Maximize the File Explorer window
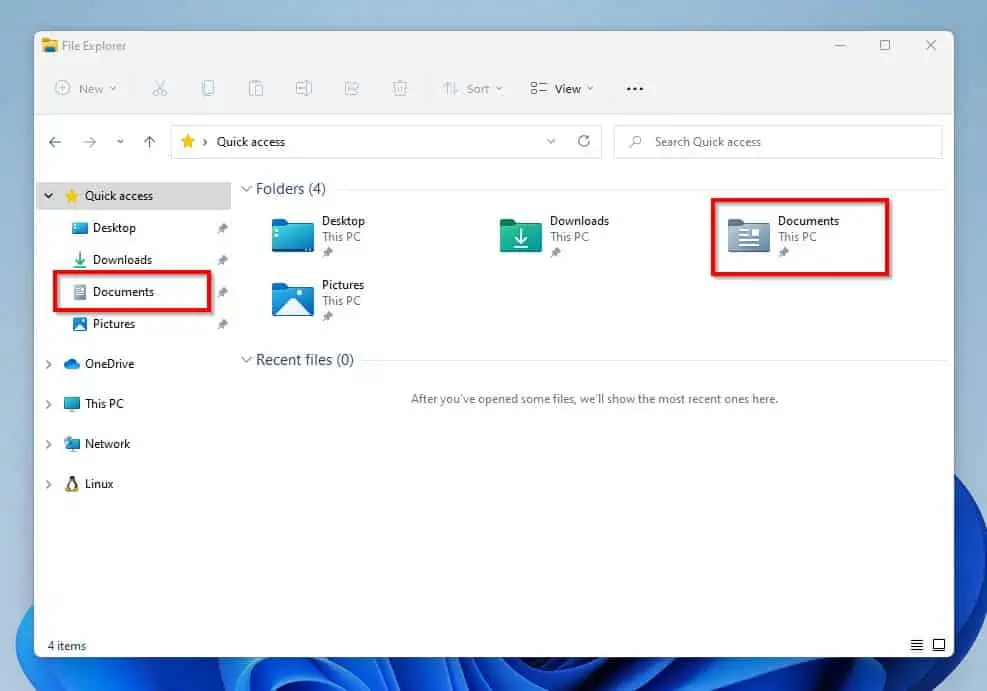This screenshot has width=987, height=691. coord(885,45)
